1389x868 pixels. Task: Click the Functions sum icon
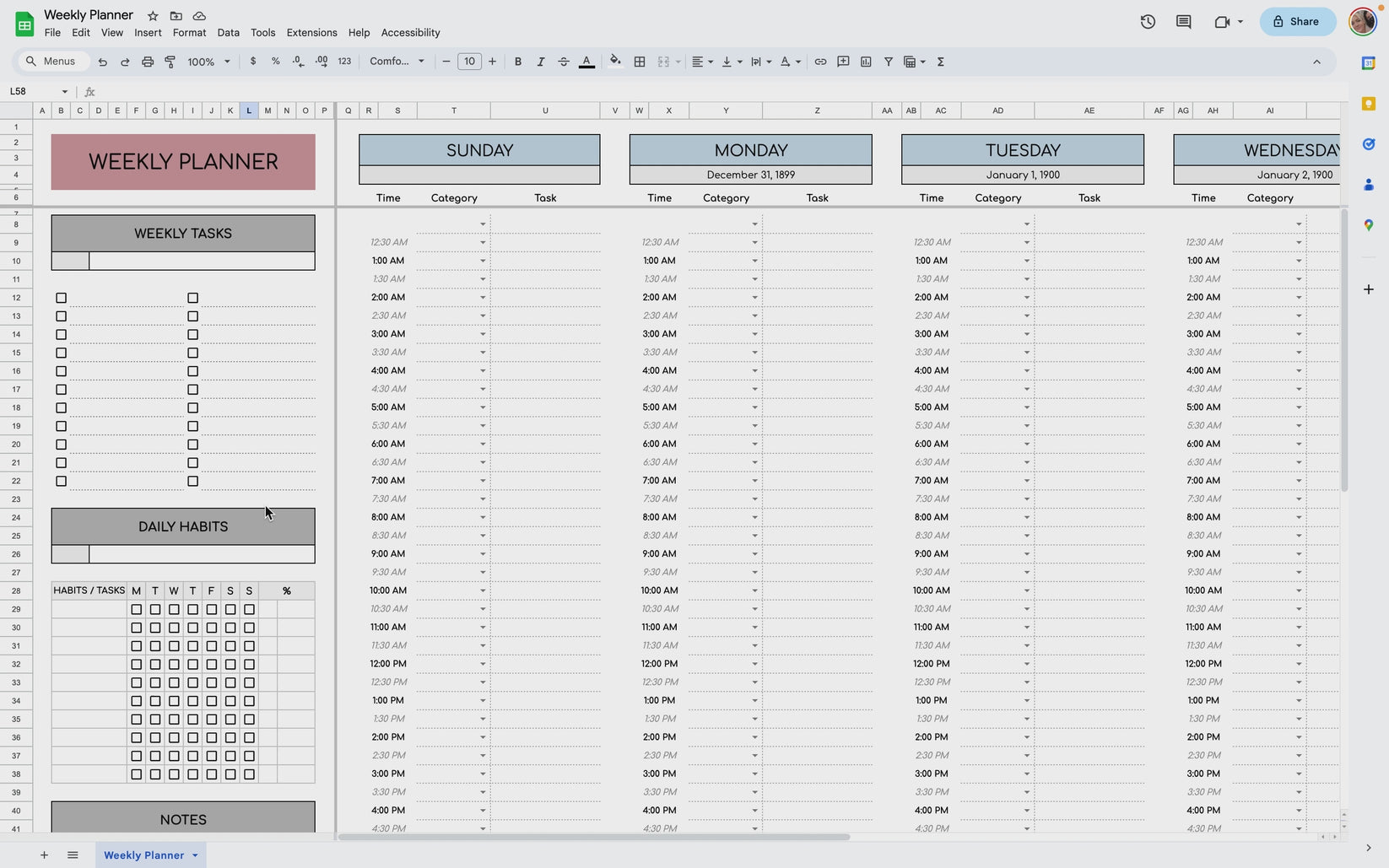click(x=940, y=62)
